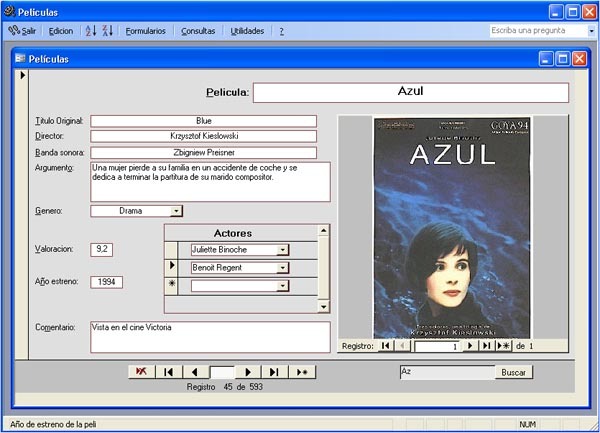Open the Edicion menu

(x=60, y=31)
